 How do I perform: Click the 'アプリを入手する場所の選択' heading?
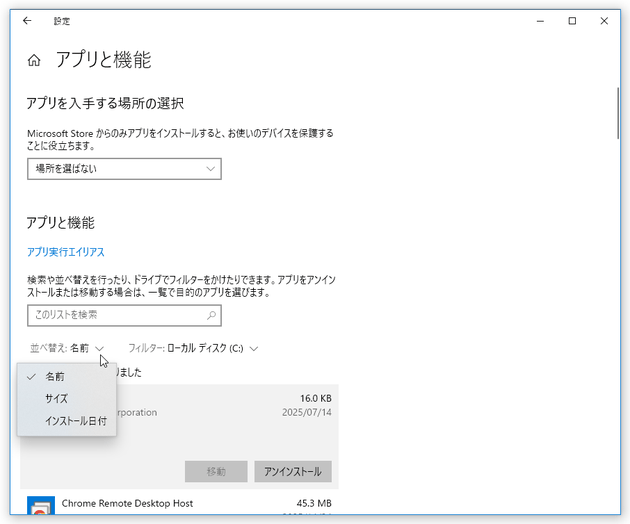[x=105, y=103]
